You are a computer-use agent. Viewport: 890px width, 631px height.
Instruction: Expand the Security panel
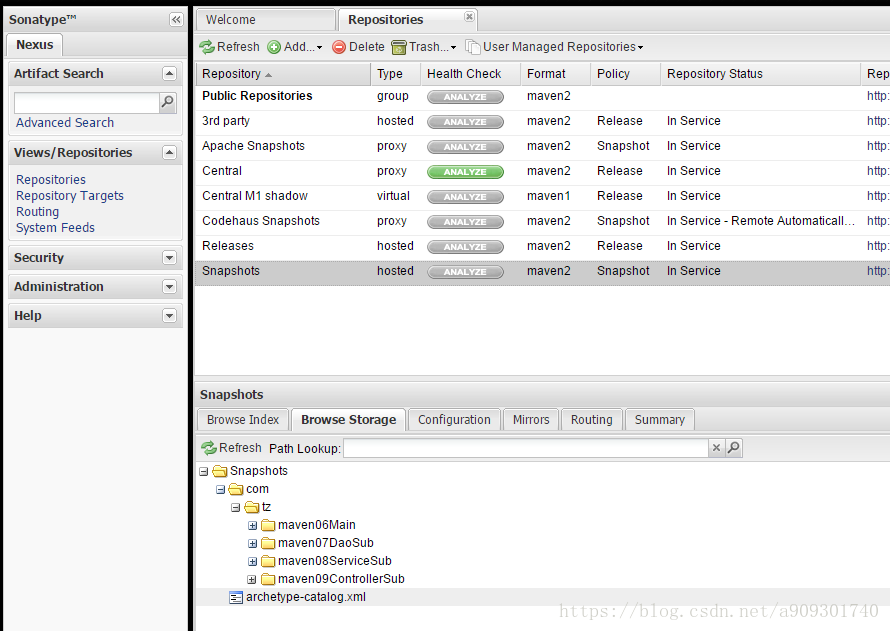point(169,258)
